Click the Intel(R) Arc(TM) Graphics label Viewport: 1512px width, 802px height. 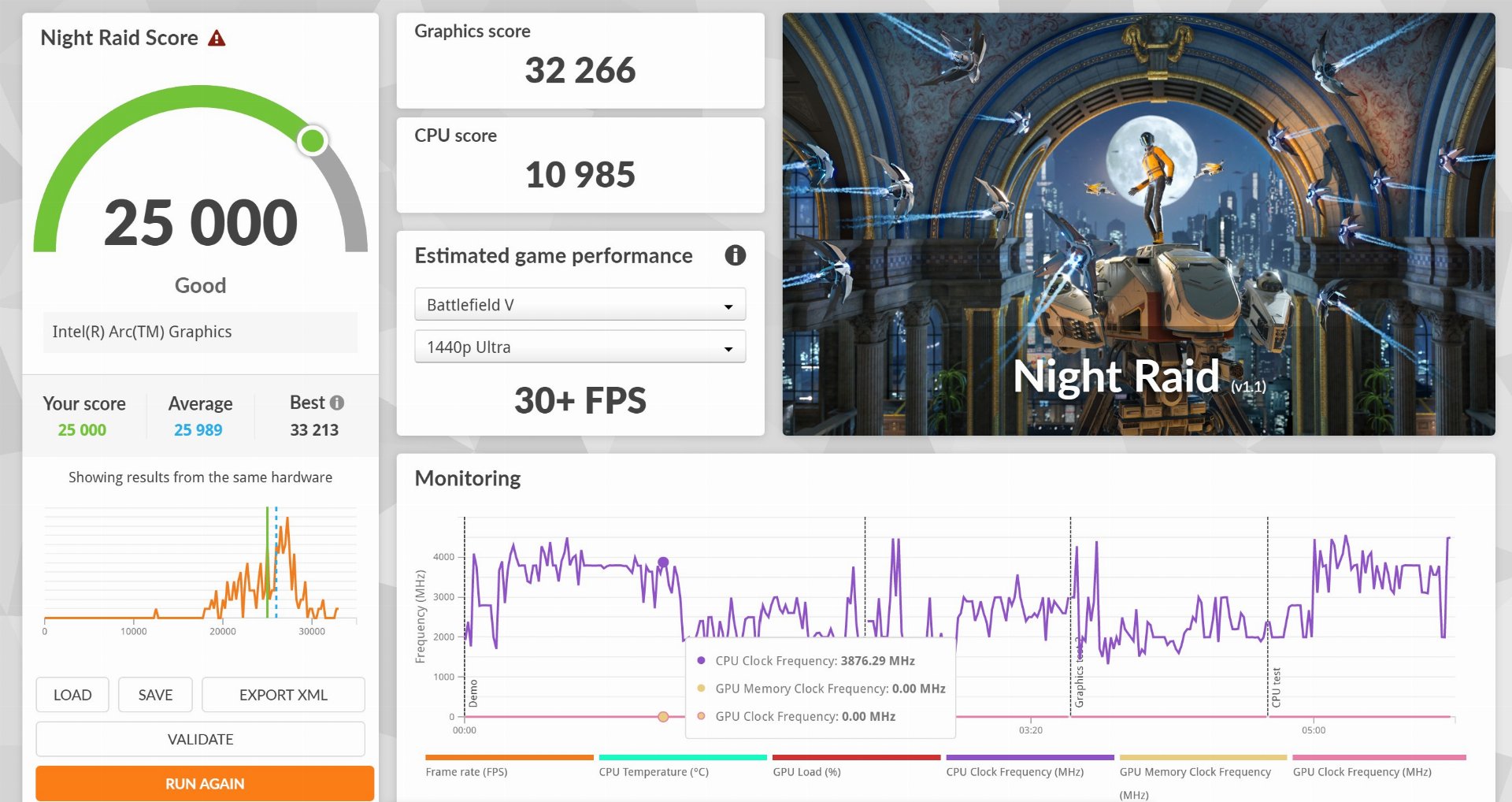click(142, 332)
